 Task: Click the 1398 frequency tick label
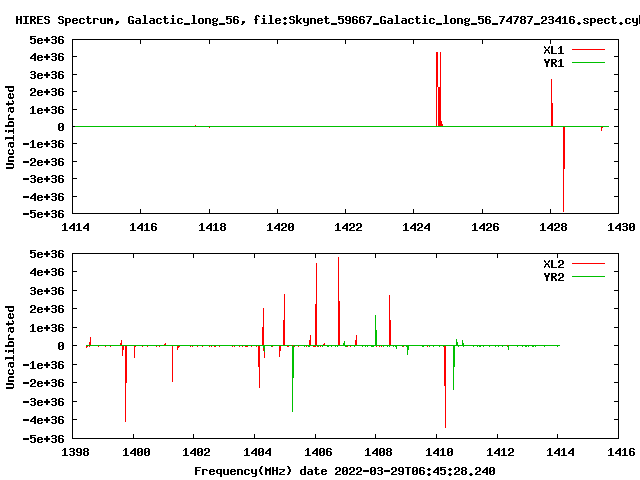(75, 452)
